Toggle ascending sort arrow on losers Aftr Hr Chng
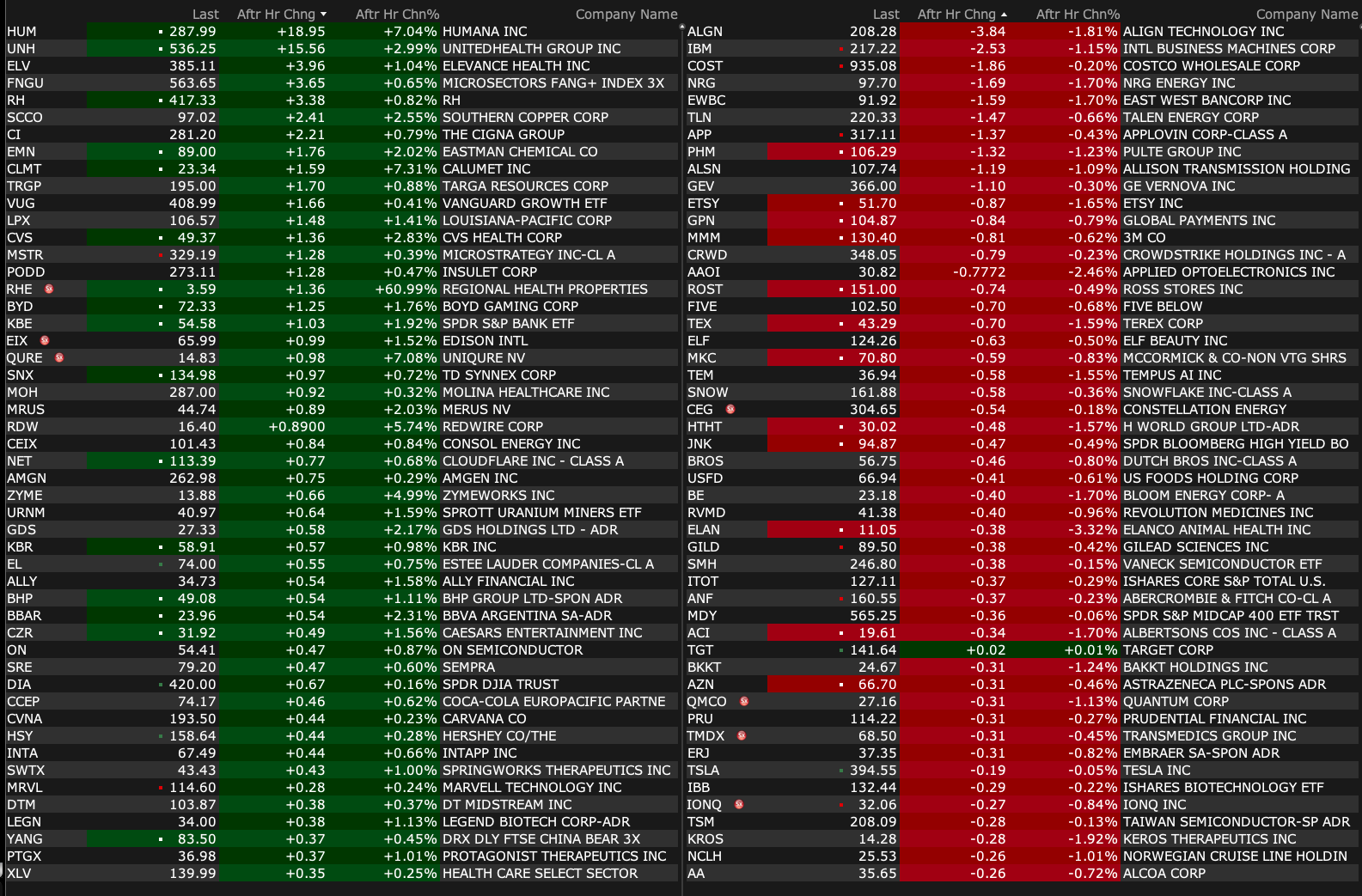 click(1005, 15)
